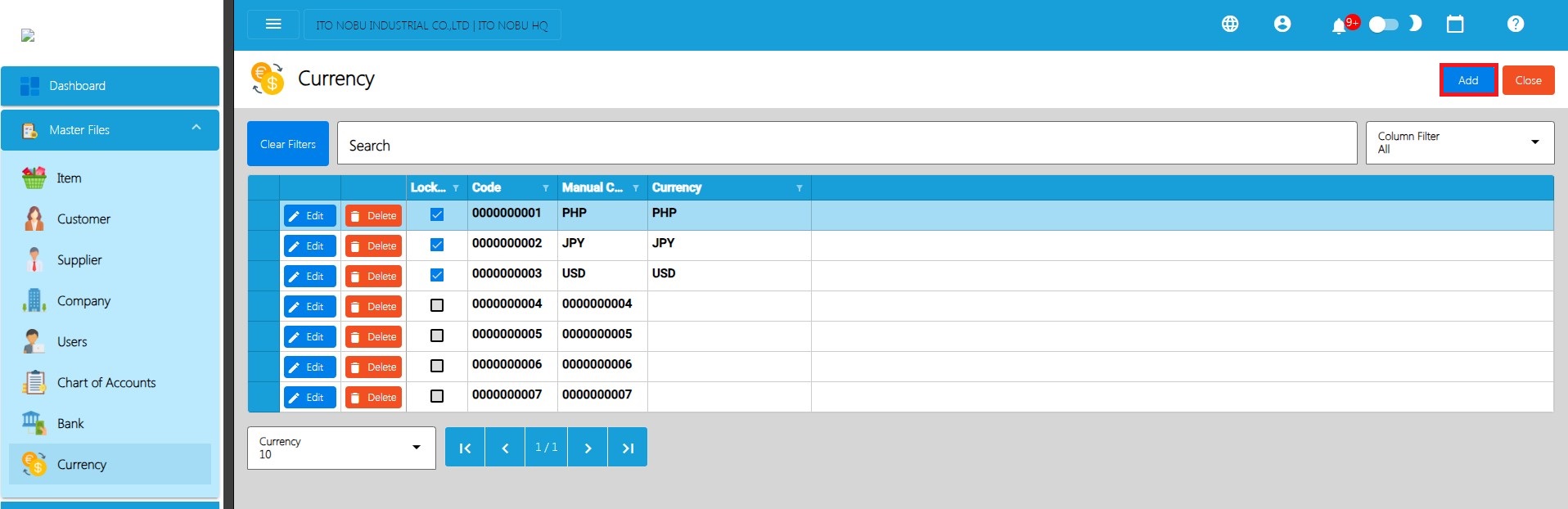Click the globe language icon

[1229, 25]
